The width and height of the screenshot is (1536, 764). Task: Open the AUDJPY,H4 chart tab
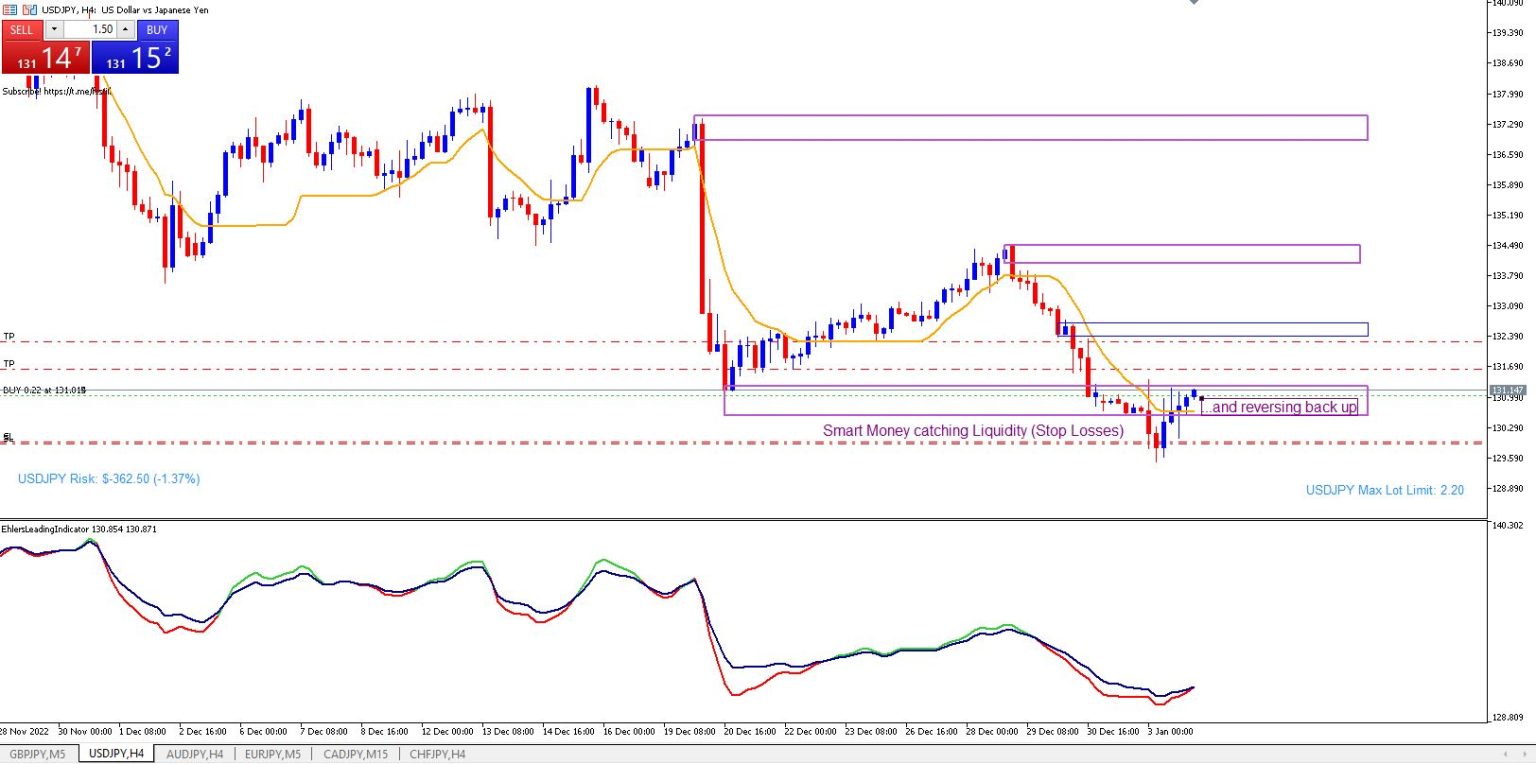click(x=195, y=754)
